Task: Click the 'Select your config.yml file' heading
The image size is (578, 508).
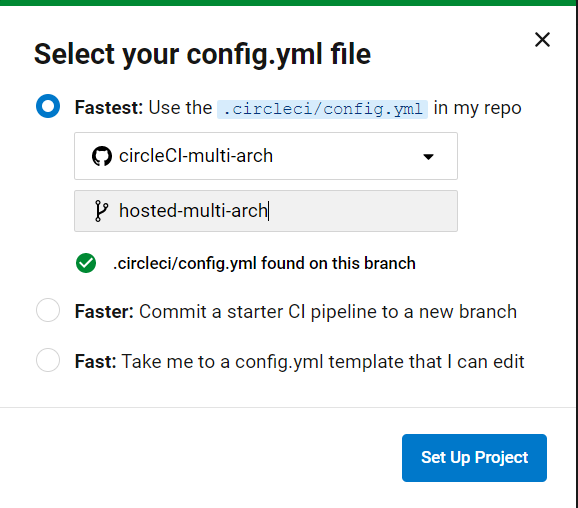Action: click(202, 55)
